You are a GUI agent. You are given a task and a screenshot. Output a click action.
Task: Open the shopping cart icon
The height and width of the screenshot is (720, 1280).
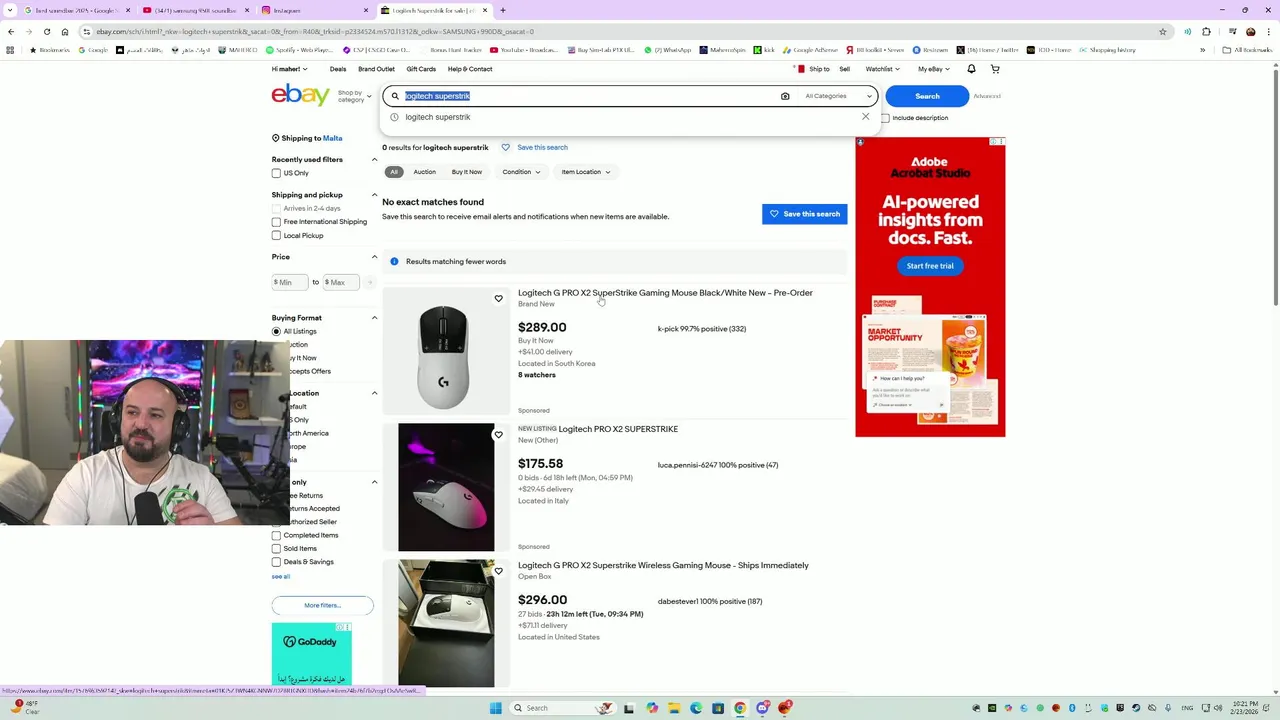point(995,69)
